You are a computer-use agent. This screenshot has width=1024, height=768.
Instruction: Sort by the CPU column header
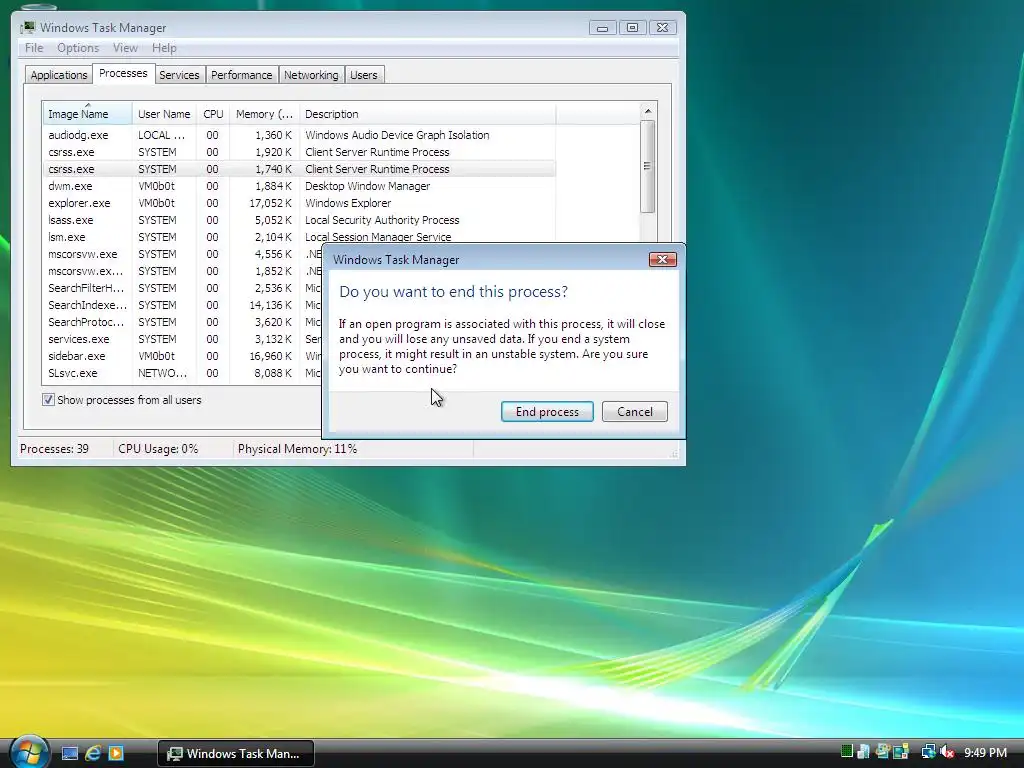pos(213,114)
